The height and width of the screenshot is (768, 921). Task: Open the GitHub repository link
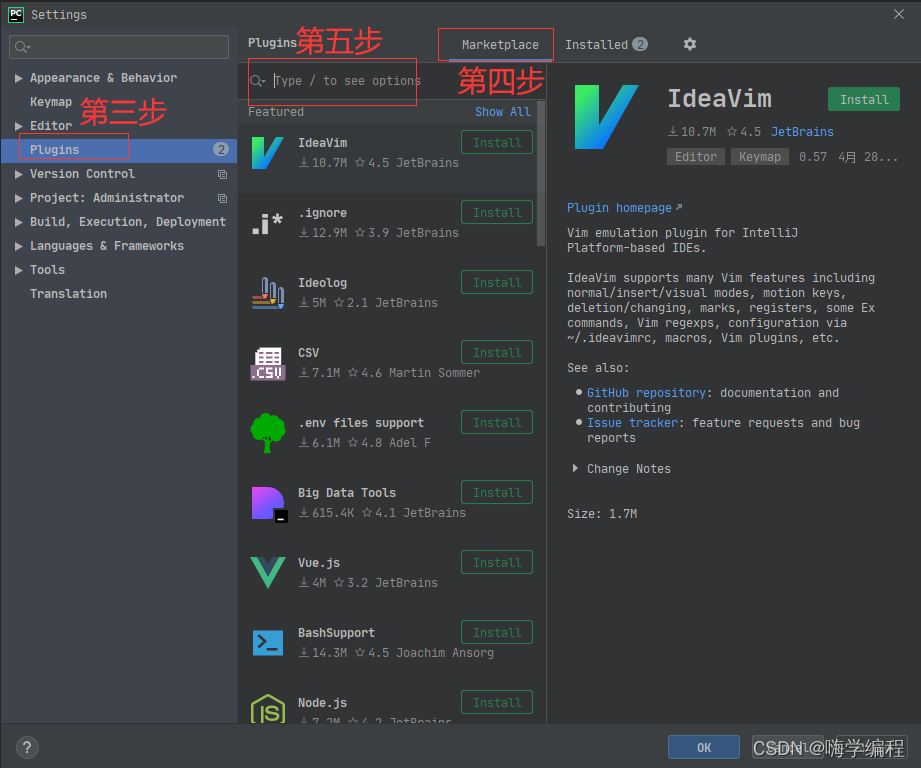coord(646,393)
